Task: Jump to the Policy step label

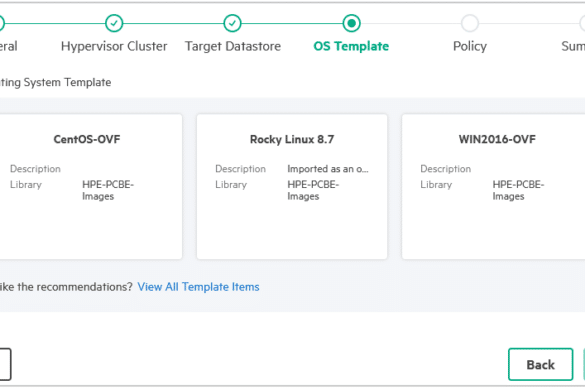Action: pos(470,46)
